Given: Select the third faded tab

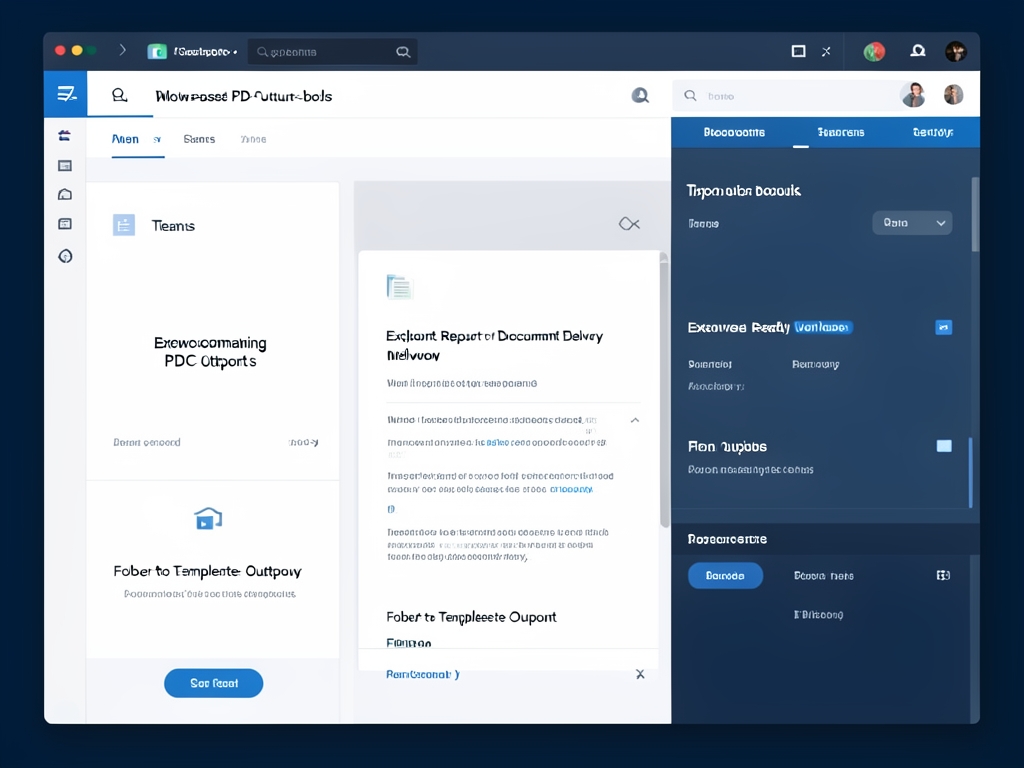Looking at the screenshot, I should [253, 139].
